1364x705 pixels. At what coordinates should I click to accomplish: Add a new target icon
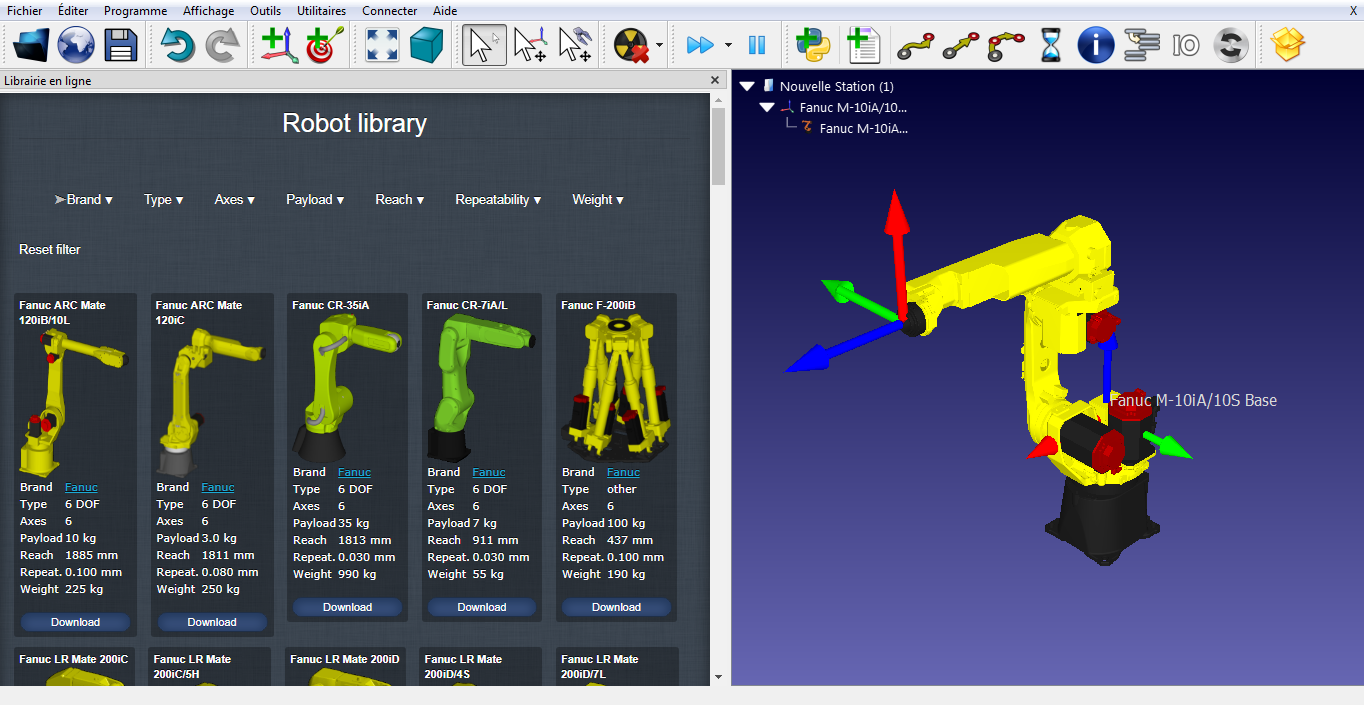pyautogui.click(x=323, y=45)
